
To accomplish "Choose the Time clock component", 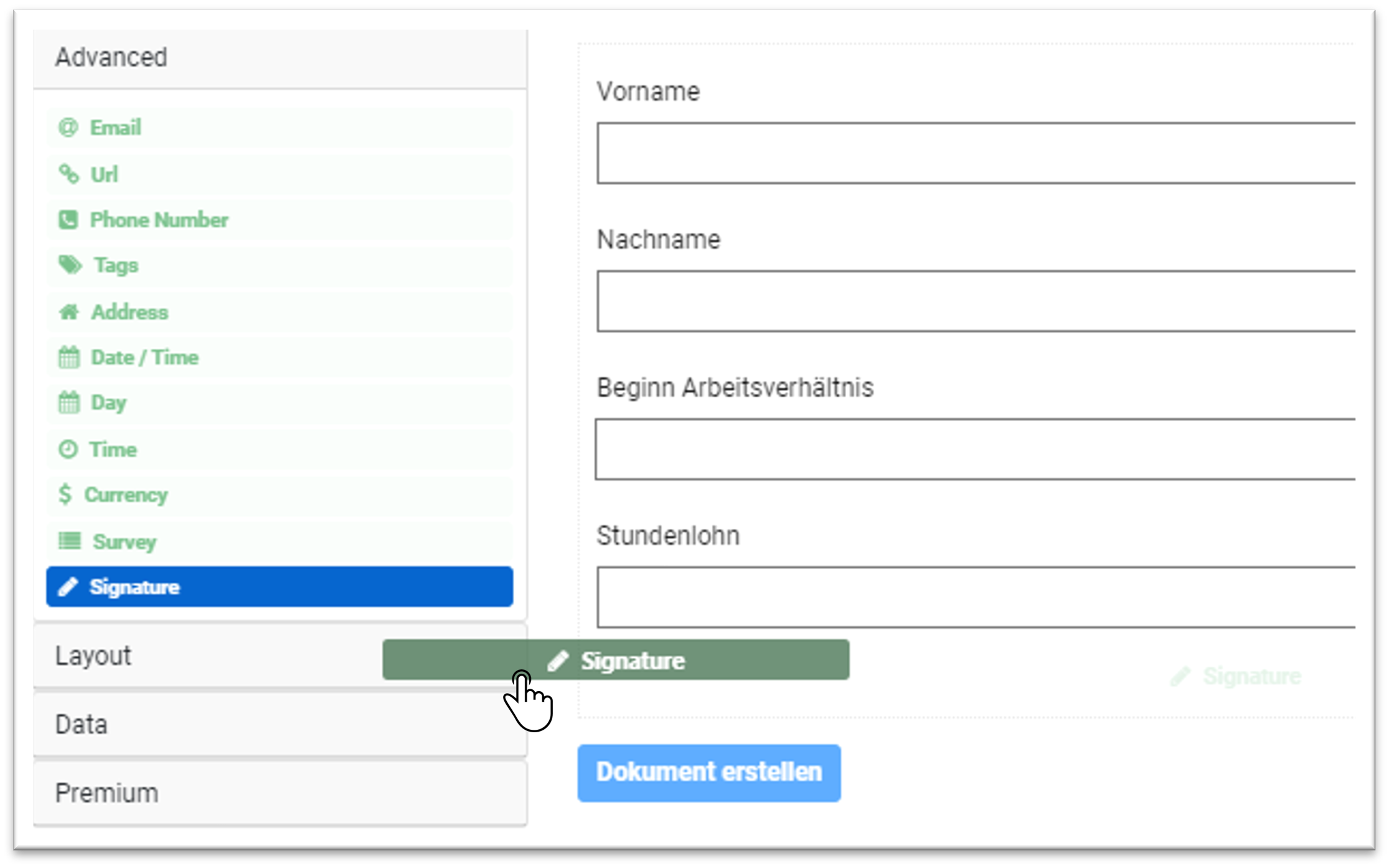I will click(x=280, y=450).
